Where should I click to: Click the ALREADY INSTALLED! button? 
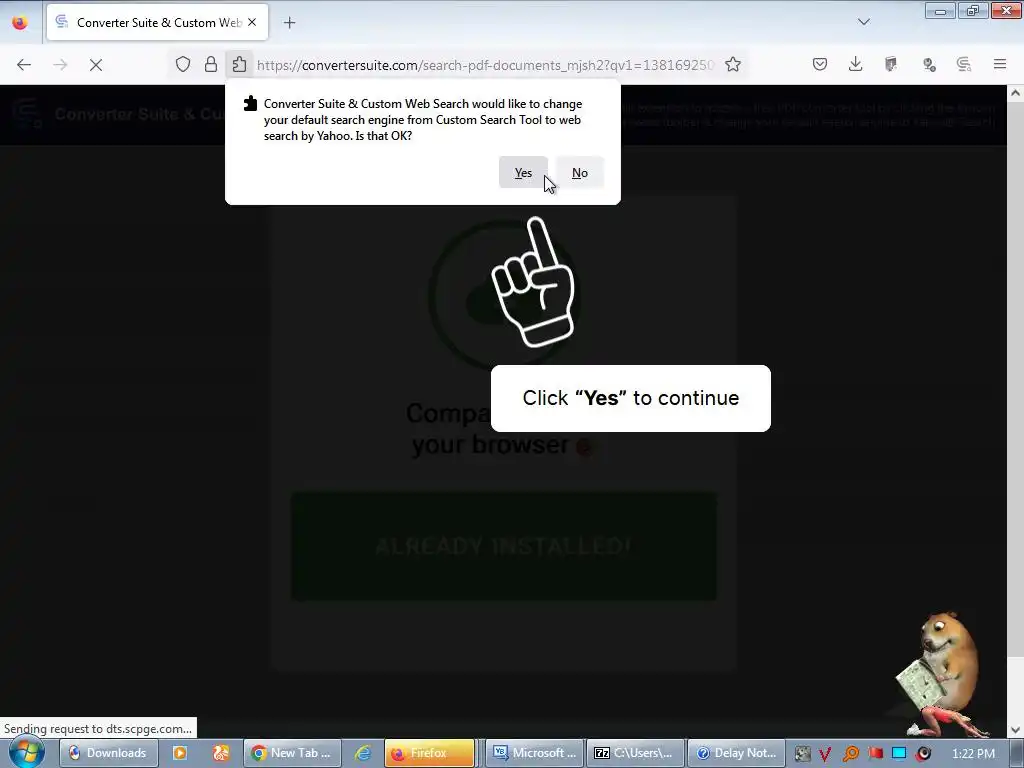tap(504, 546)
